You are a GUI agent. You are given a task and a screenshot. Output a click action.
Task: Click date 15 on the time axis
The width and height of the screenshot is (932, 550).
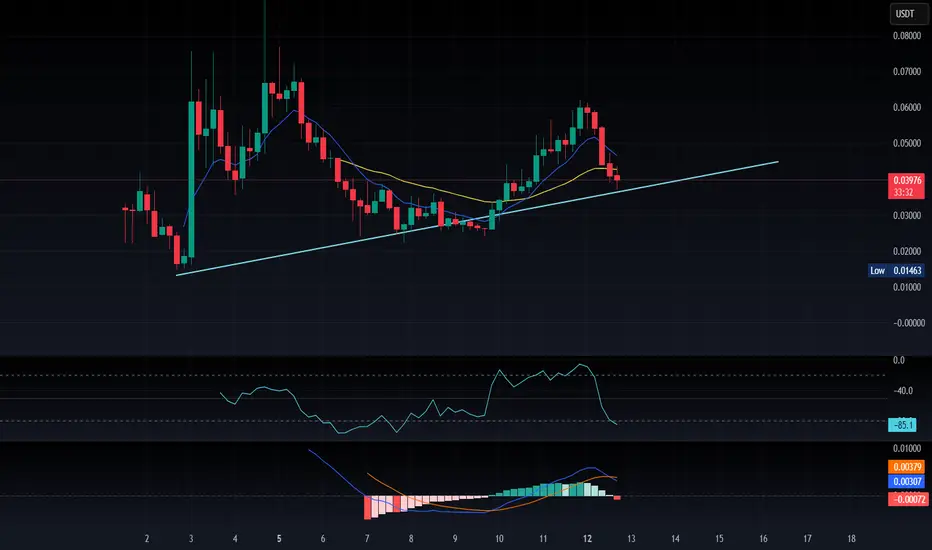pyautogui.click(x=719, y=539)
